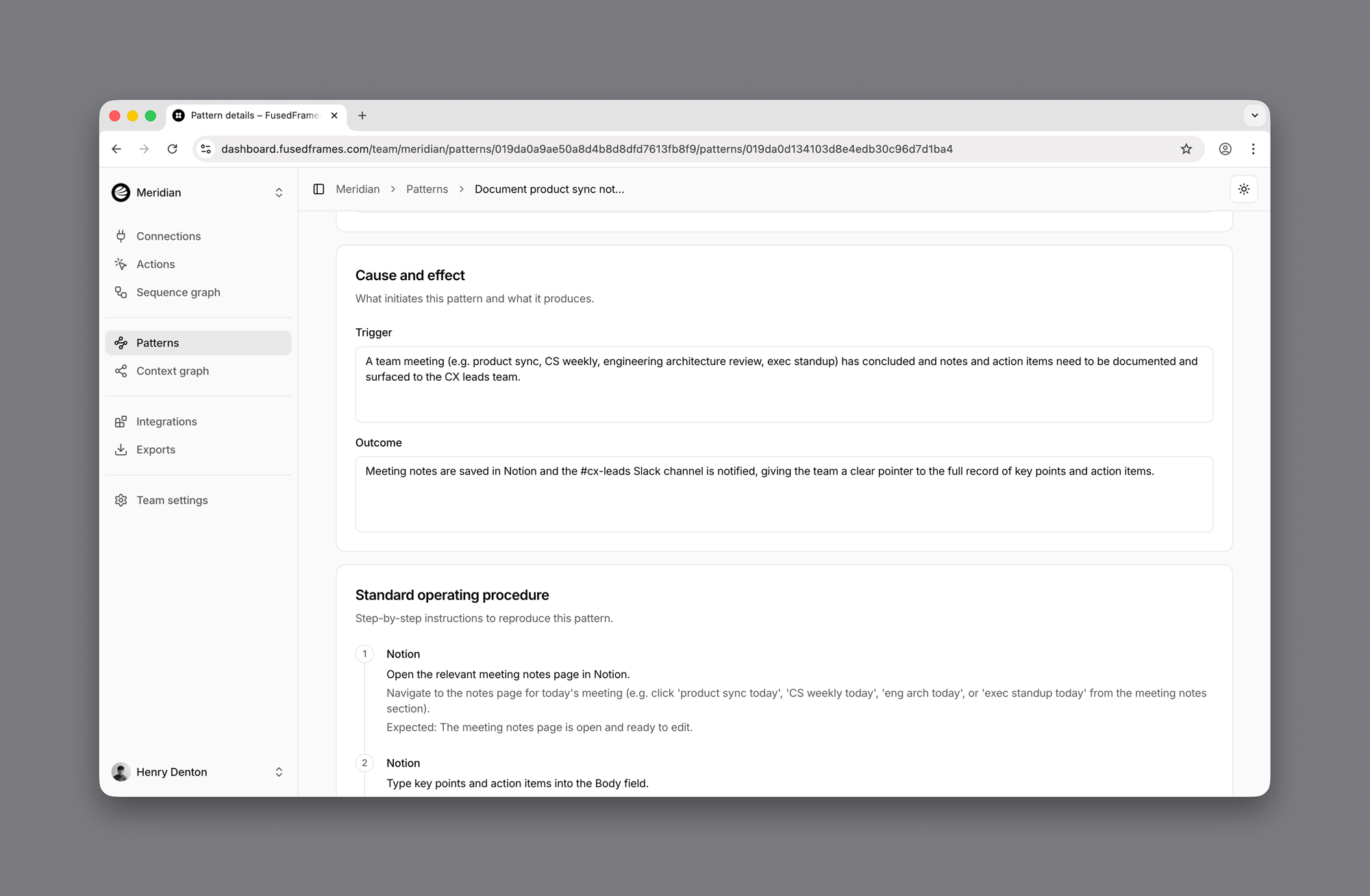Click the Integrations blocks icon
Image resolution: width=1370 pixels, height=896 pixels.
pos(121,422)
